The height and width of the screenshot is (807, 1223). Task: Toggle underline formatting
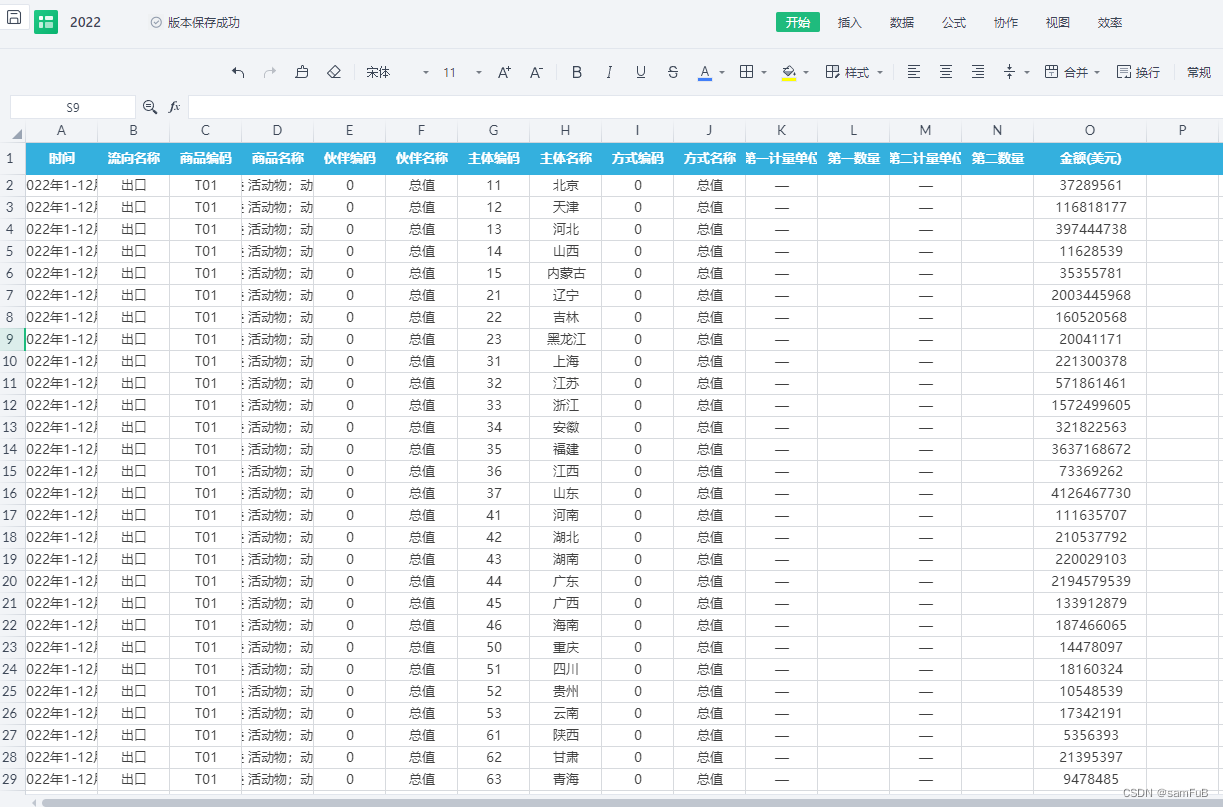tap(641, 72)
